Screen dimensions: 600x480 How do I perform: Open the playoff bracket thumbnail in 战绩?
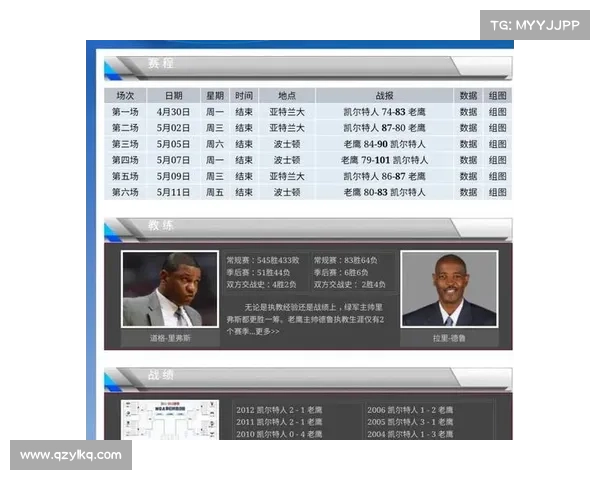170,420
